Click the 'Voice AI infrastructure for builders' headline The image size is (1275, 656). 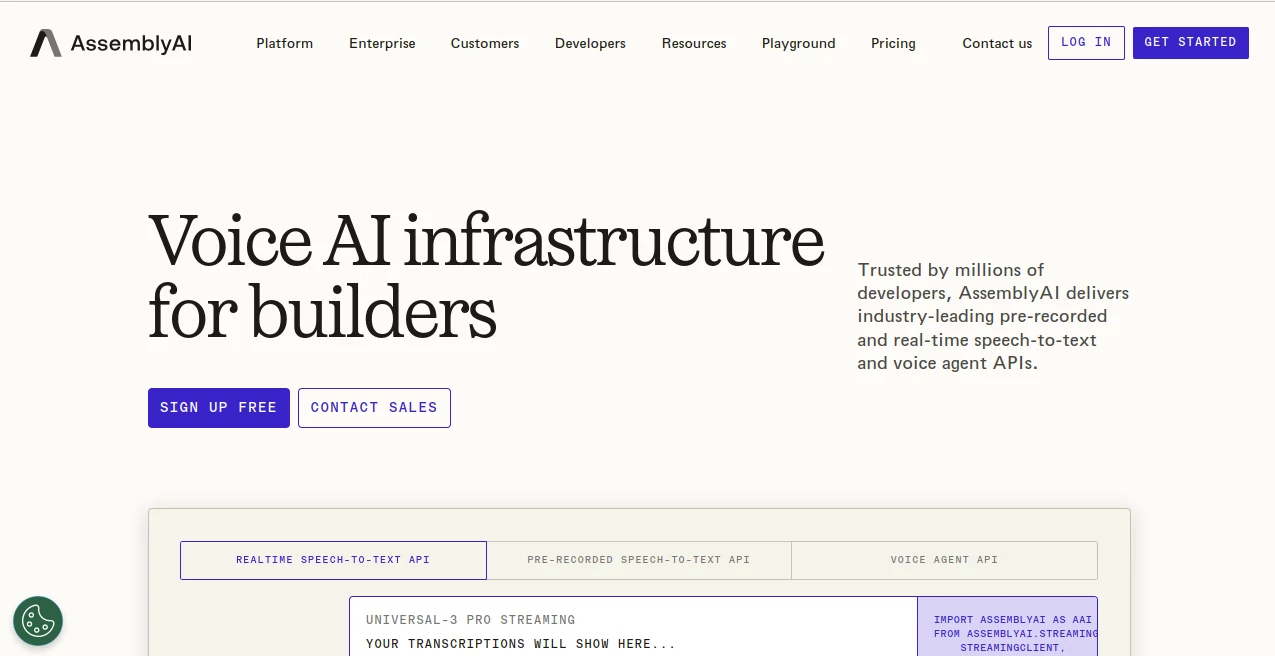coord(486,277)
